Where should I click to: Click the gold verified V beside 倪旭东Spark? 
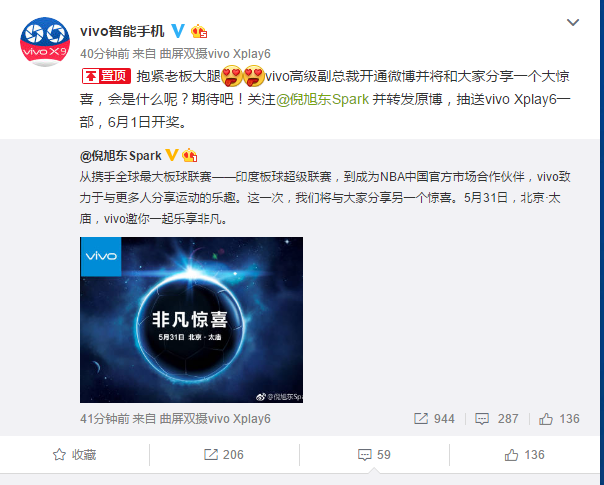click(172, 155)
